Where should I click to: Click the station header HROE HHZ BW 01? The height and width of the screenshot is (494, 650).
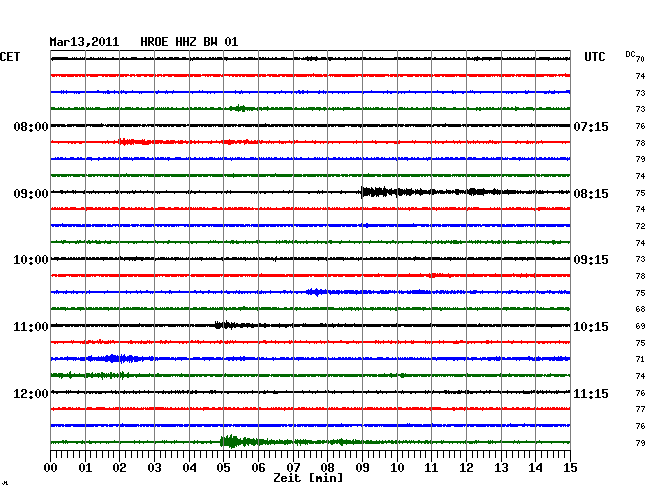point(189,42)
